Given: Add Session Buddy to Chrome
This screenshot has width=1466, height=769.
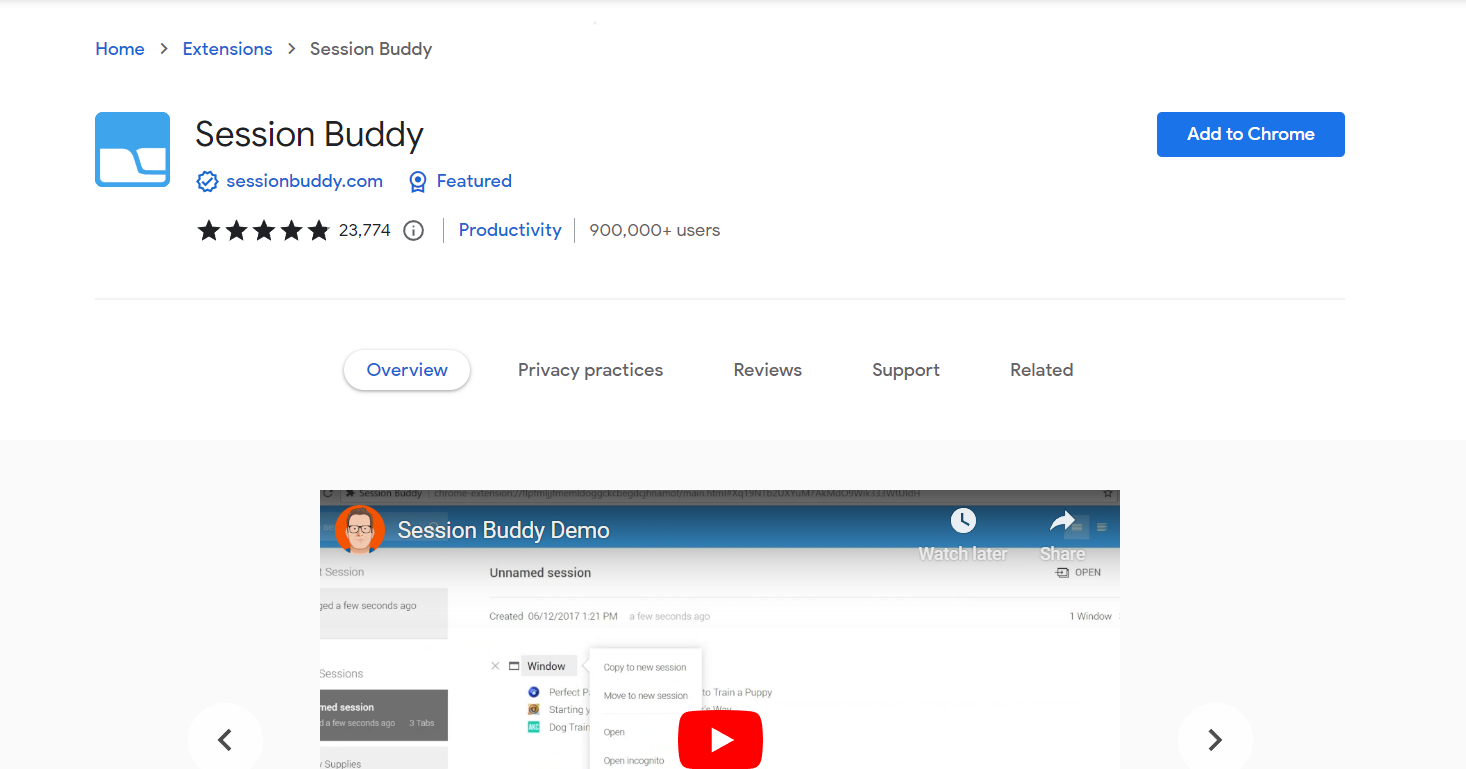Looking at the screenshot, I should point(1251,134).
